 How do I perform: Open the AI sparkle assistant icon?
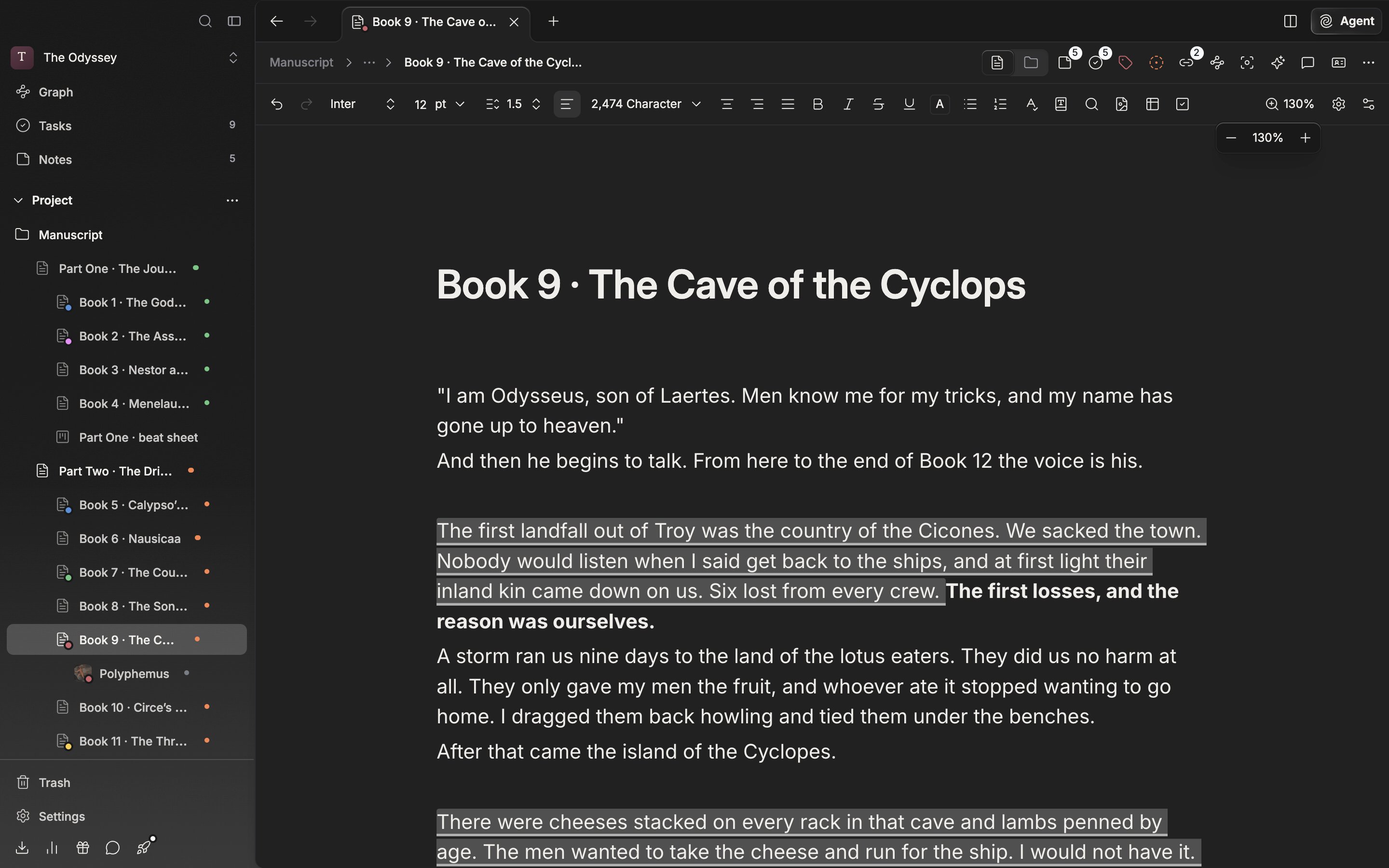(1278, 63)
